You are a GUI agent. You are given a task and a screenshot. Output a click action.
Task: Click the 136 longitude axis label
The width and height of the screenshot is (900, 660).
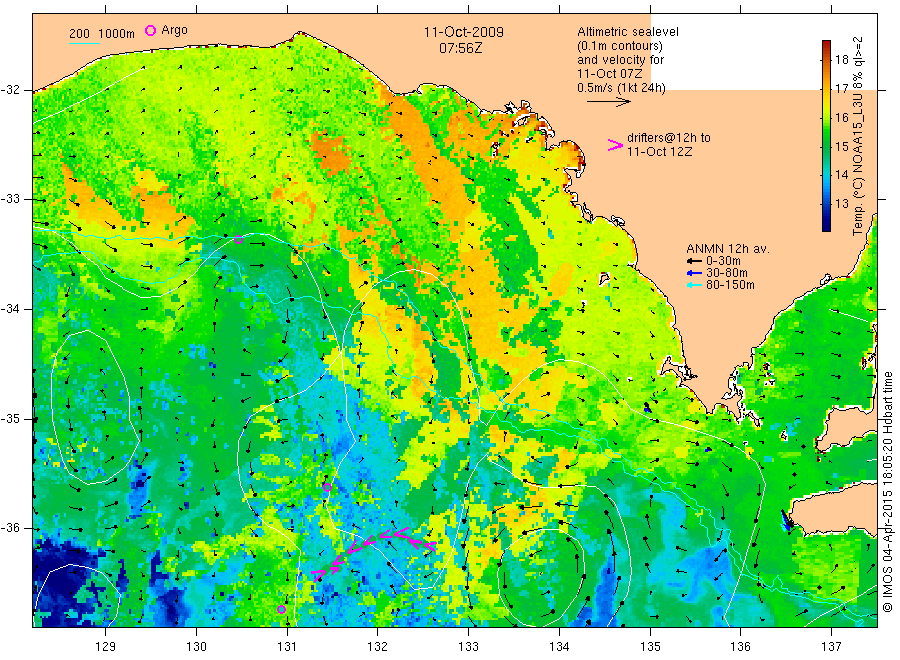[x=740, y=647]
